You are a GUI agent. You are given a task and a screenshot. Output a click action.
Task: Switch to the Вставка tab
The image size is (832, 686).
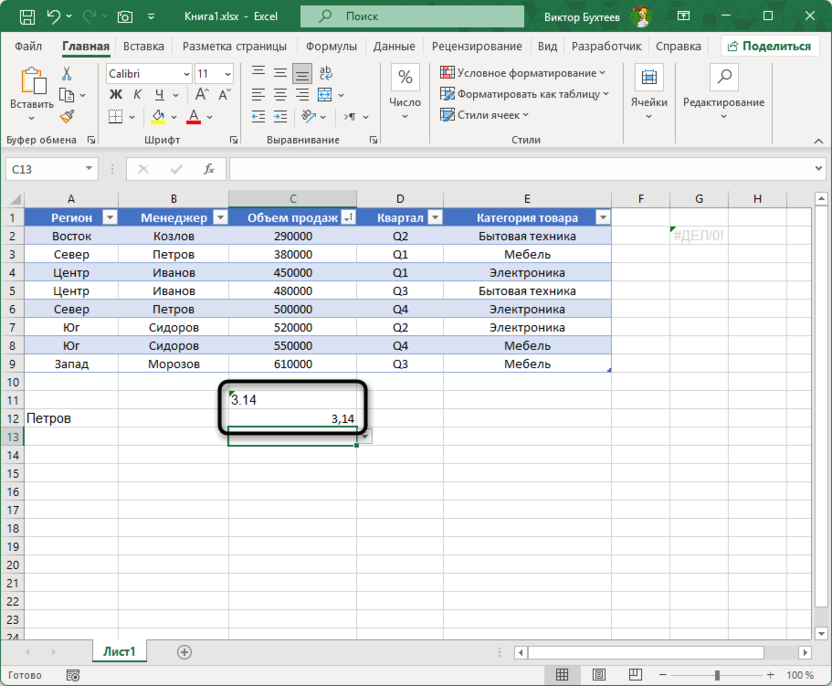144,46
